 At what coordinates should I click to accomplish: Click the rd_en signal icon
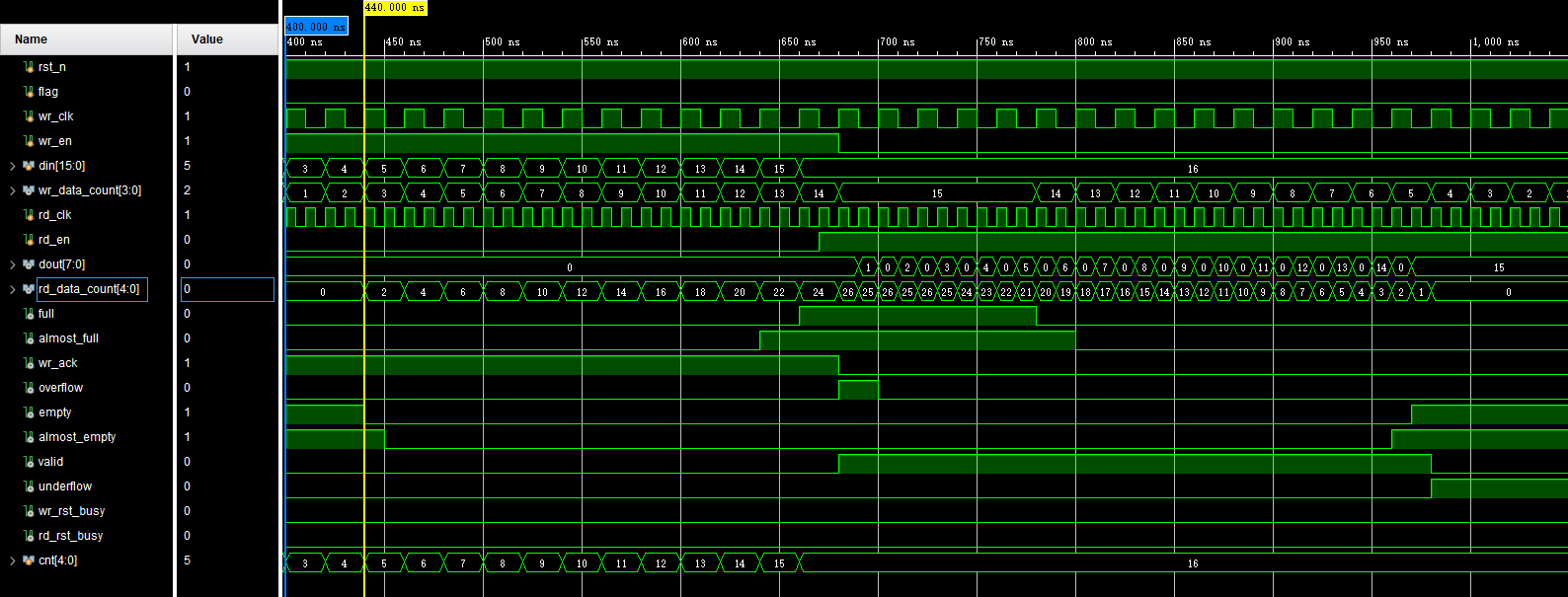29,240
